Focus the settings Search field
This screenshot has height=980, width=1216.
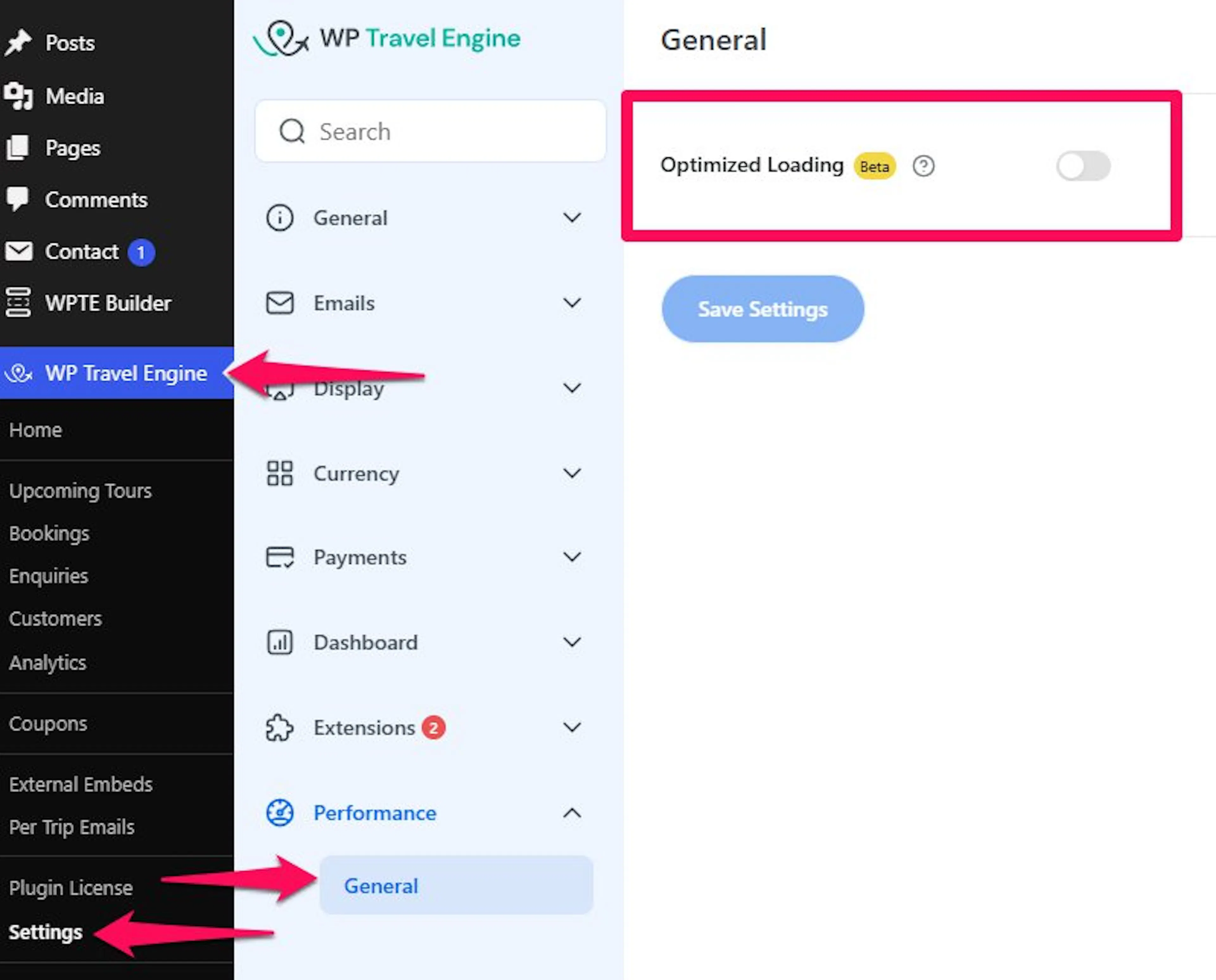click(x=430, y=131)
